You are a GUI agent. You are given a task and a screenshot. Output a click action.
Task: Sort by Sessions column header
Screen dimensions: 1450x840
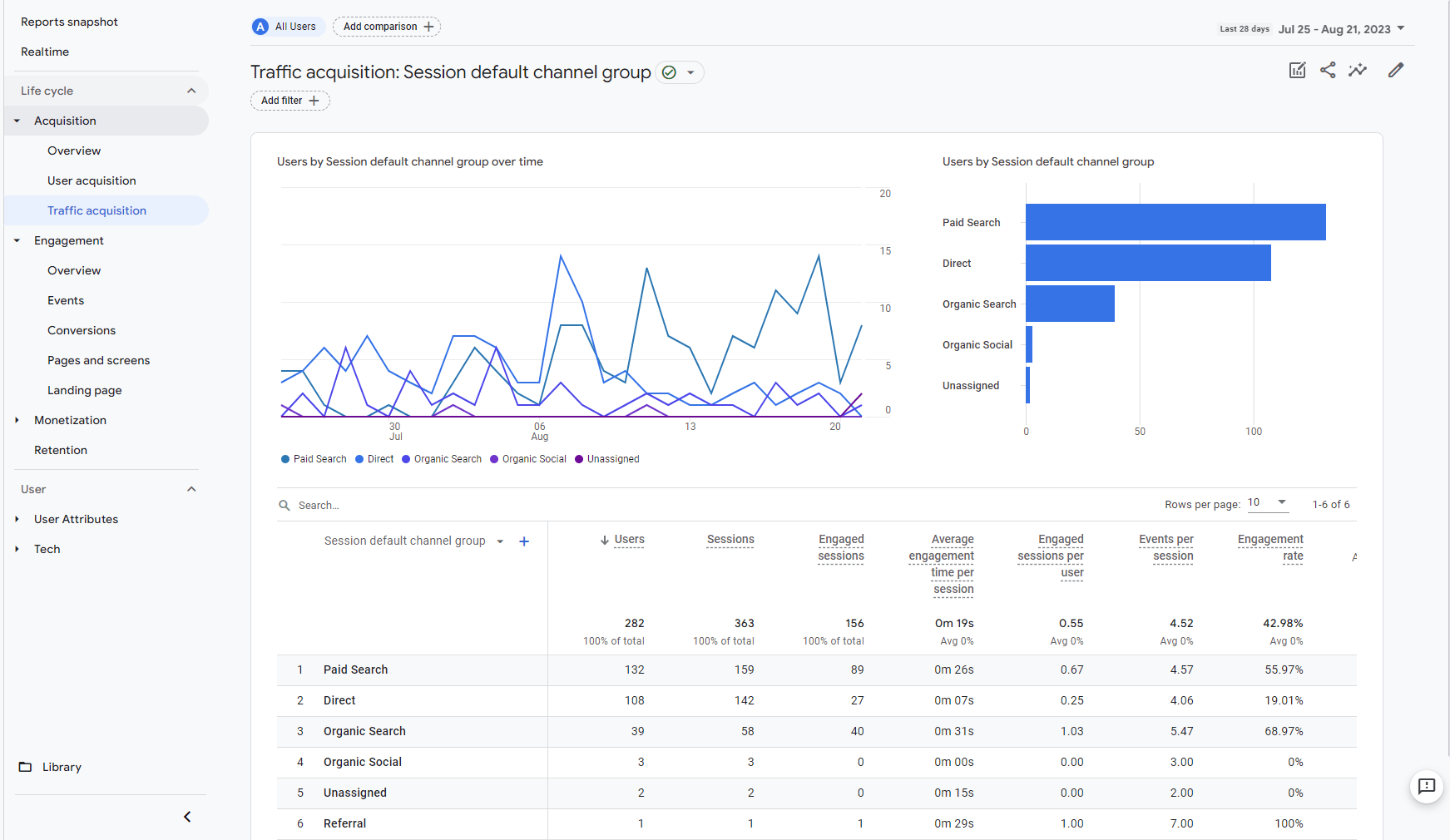pos(730,540)
